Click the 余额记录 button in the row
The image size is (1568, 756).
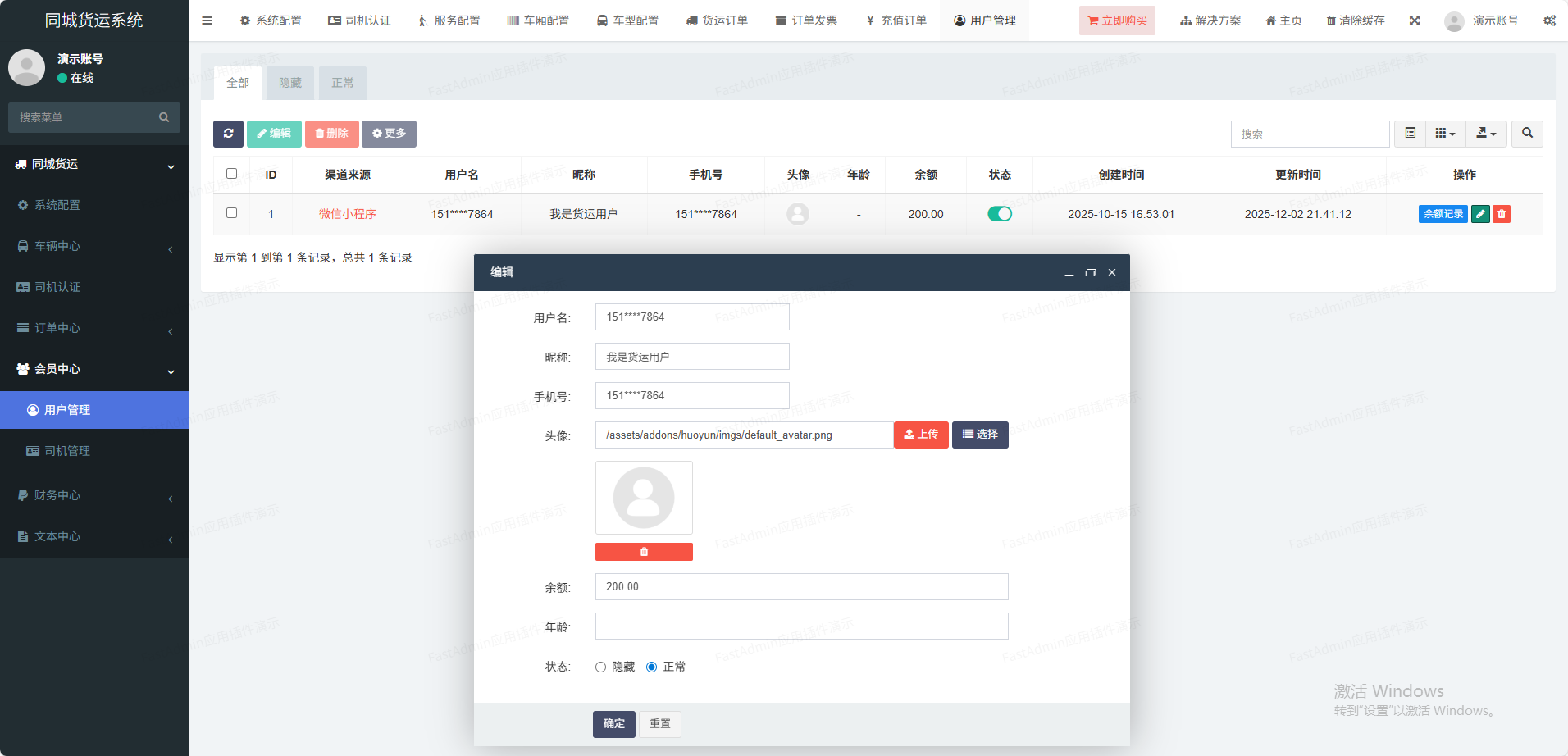(1443, 214)
